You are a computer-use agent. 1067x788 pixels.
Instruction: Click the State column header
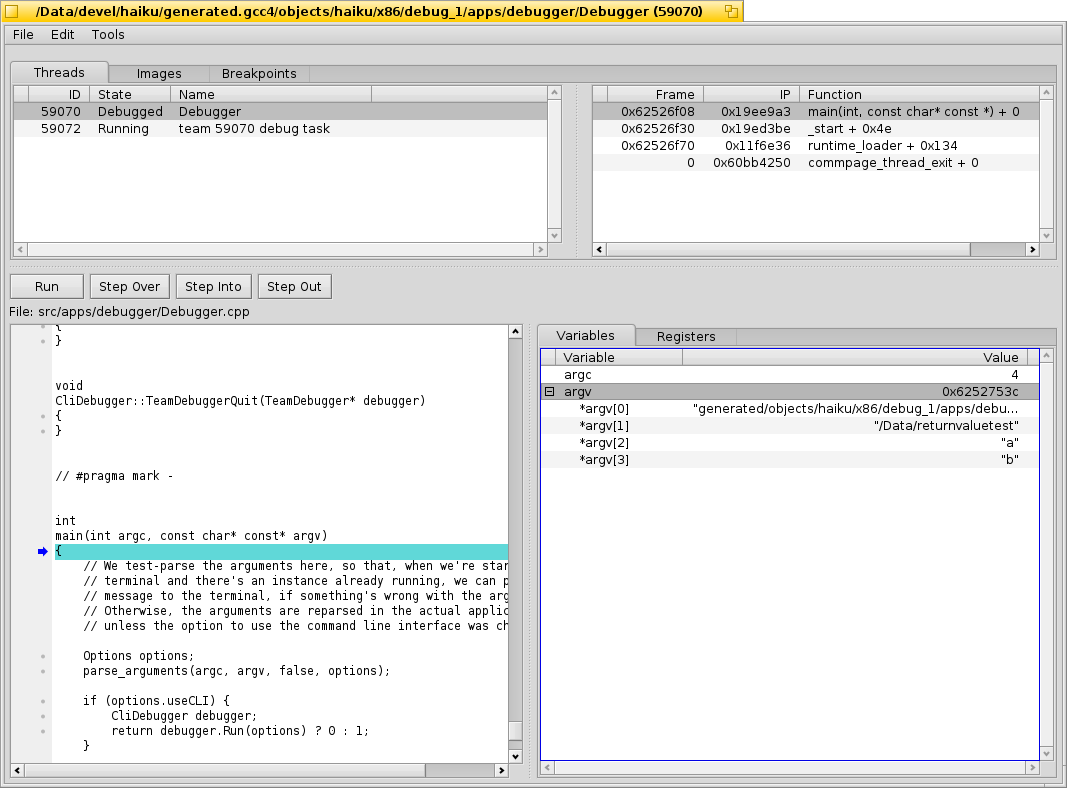[130, 94]
